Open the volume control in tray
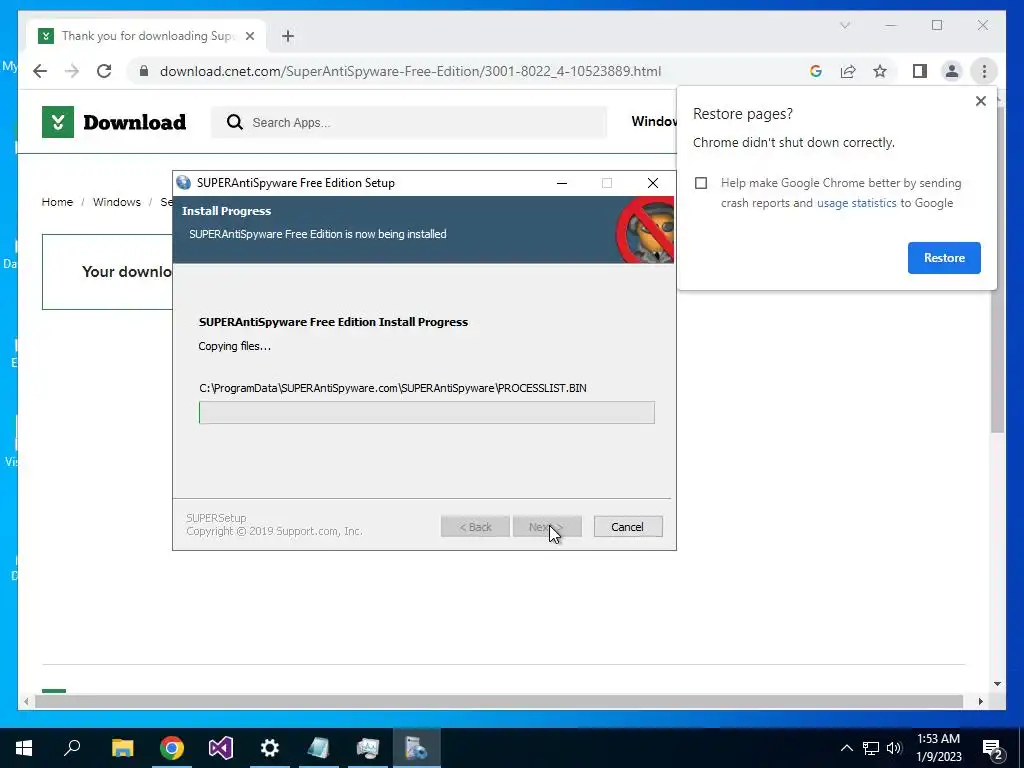 894,748
